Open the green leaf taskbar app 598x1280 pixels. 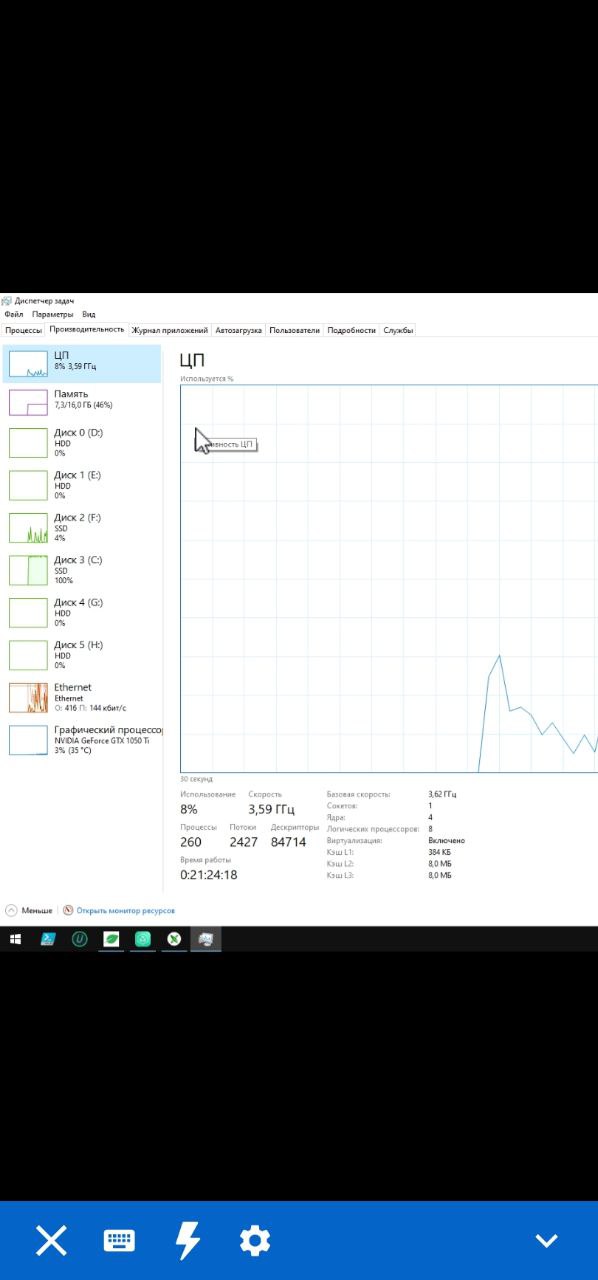coord(111,939)
